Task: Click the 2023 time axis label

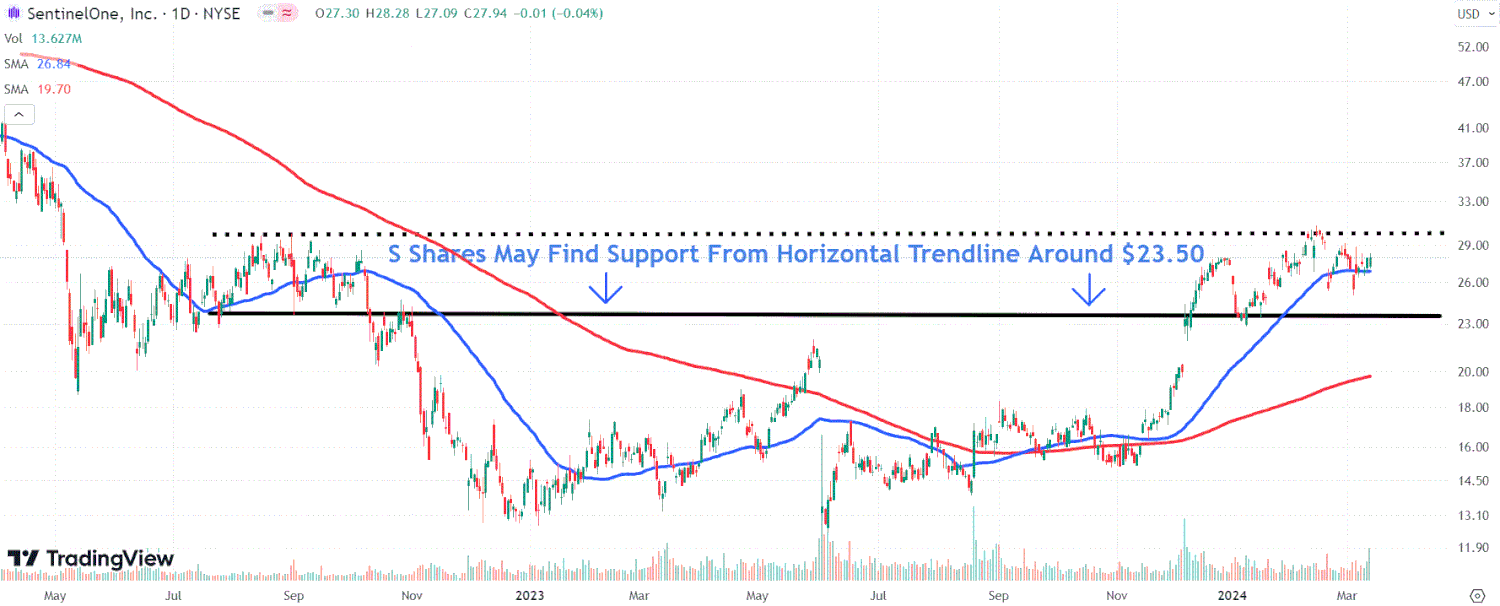Action: coord(530,594)
